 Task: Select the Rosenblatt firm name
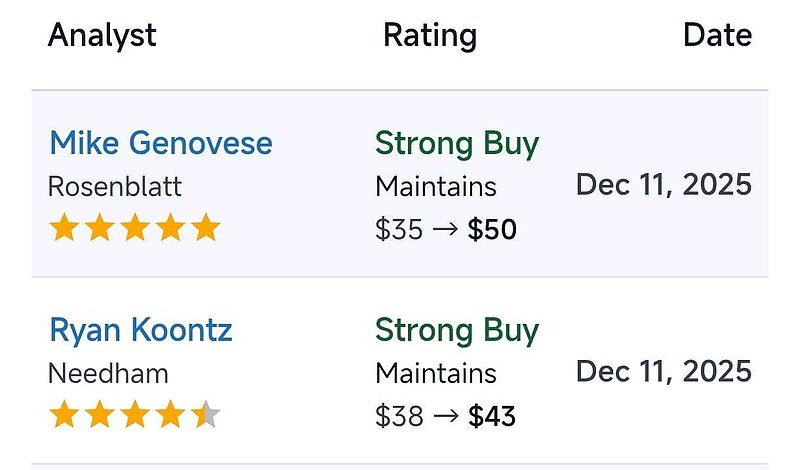tap(115, 187)
